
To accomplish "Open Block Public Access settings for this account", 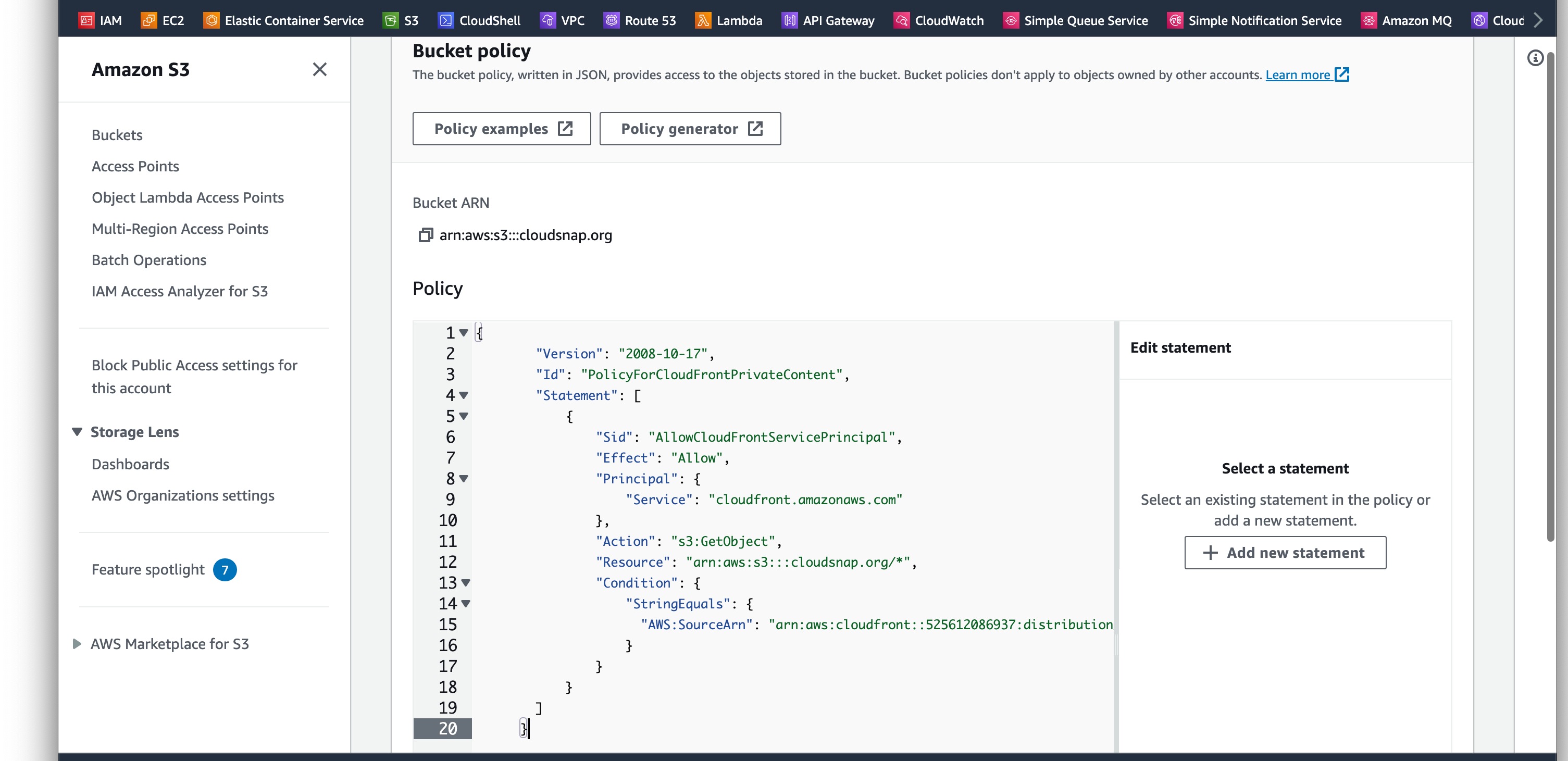I will click(194, 377).
